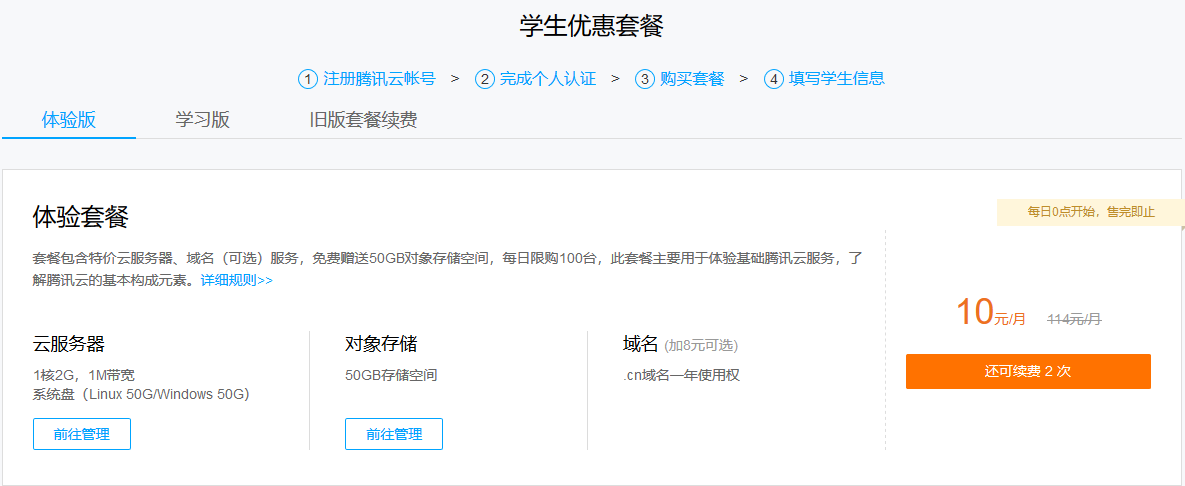Click 前往管理 under 对象存储
This screenshot has width=1185, height=486.
point(394,434)
